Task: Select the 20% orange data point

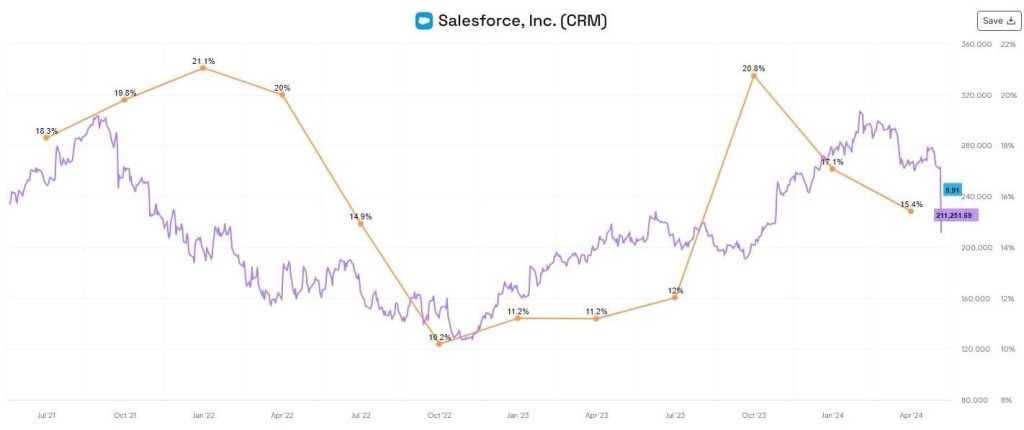Action: (281, 94)
